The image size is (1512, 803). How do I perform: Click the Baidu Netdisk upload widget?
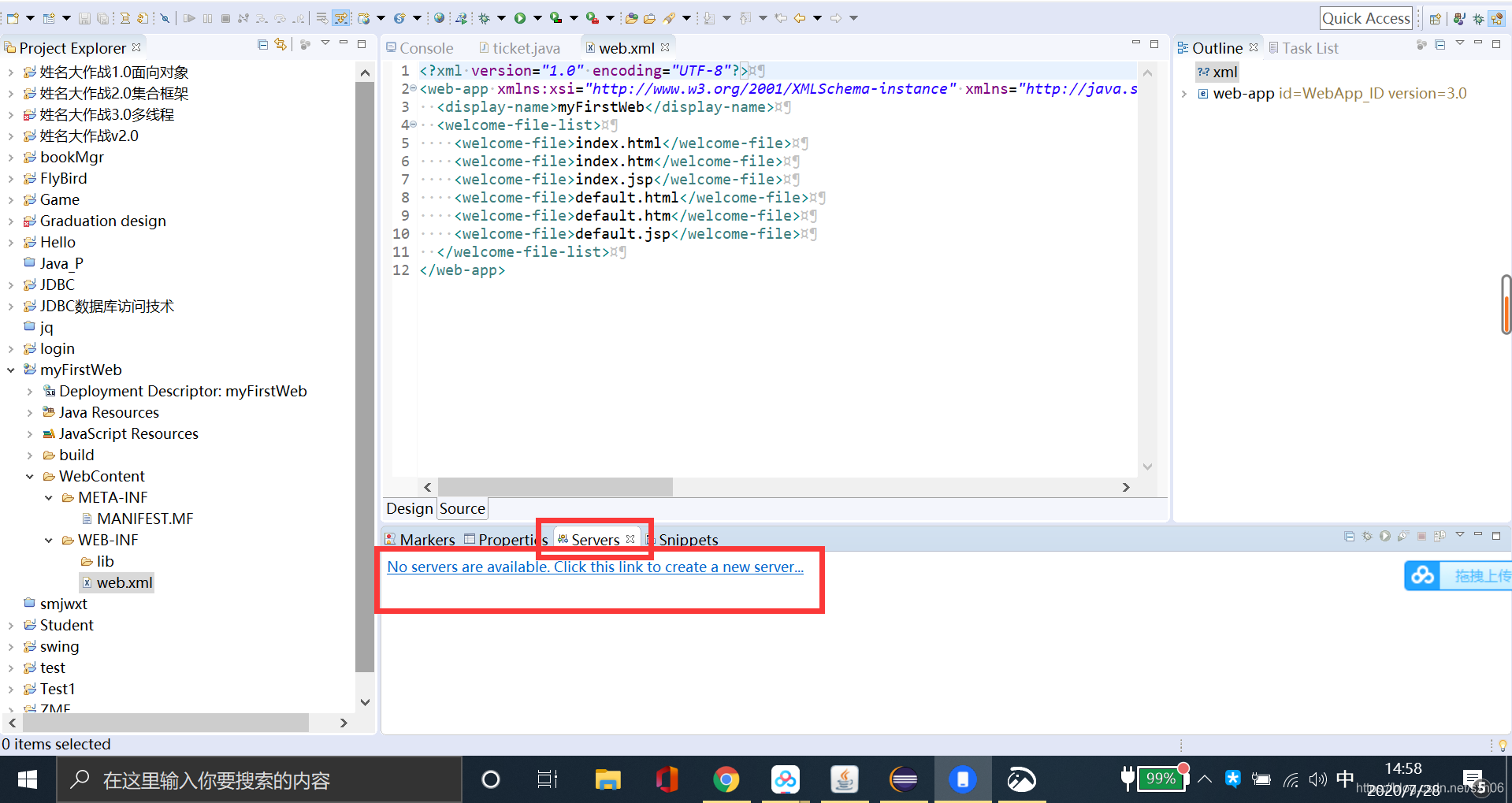(x=1458, y=575)
